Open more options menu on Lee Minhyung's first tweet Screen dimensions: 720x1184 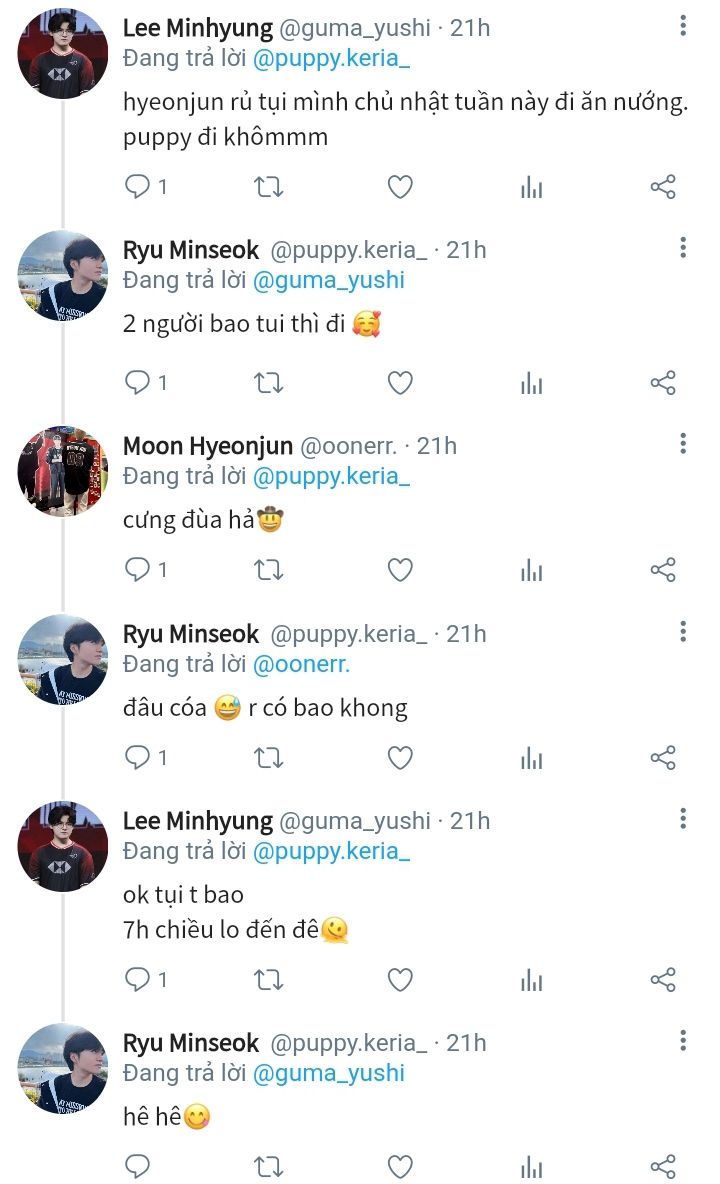(683, 25)
